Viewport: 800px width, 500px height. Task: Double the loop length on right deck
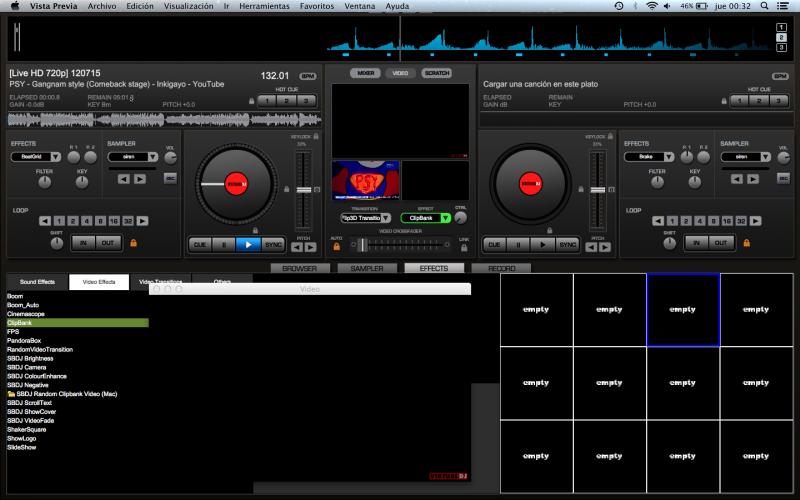756,221
